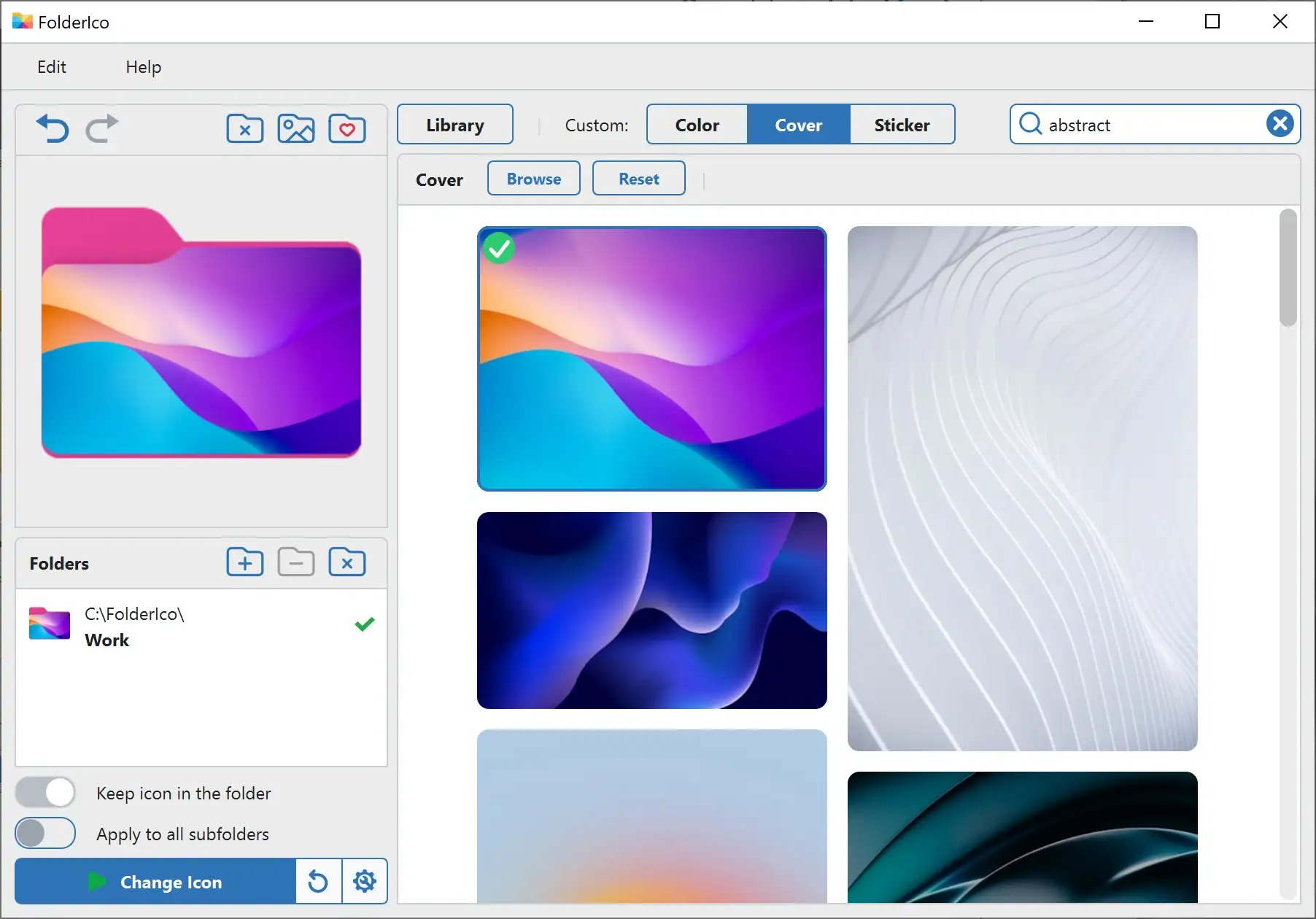The height and width of the screenshot is (919, 1316).
Task: Open the Library view
Action: 455,125
